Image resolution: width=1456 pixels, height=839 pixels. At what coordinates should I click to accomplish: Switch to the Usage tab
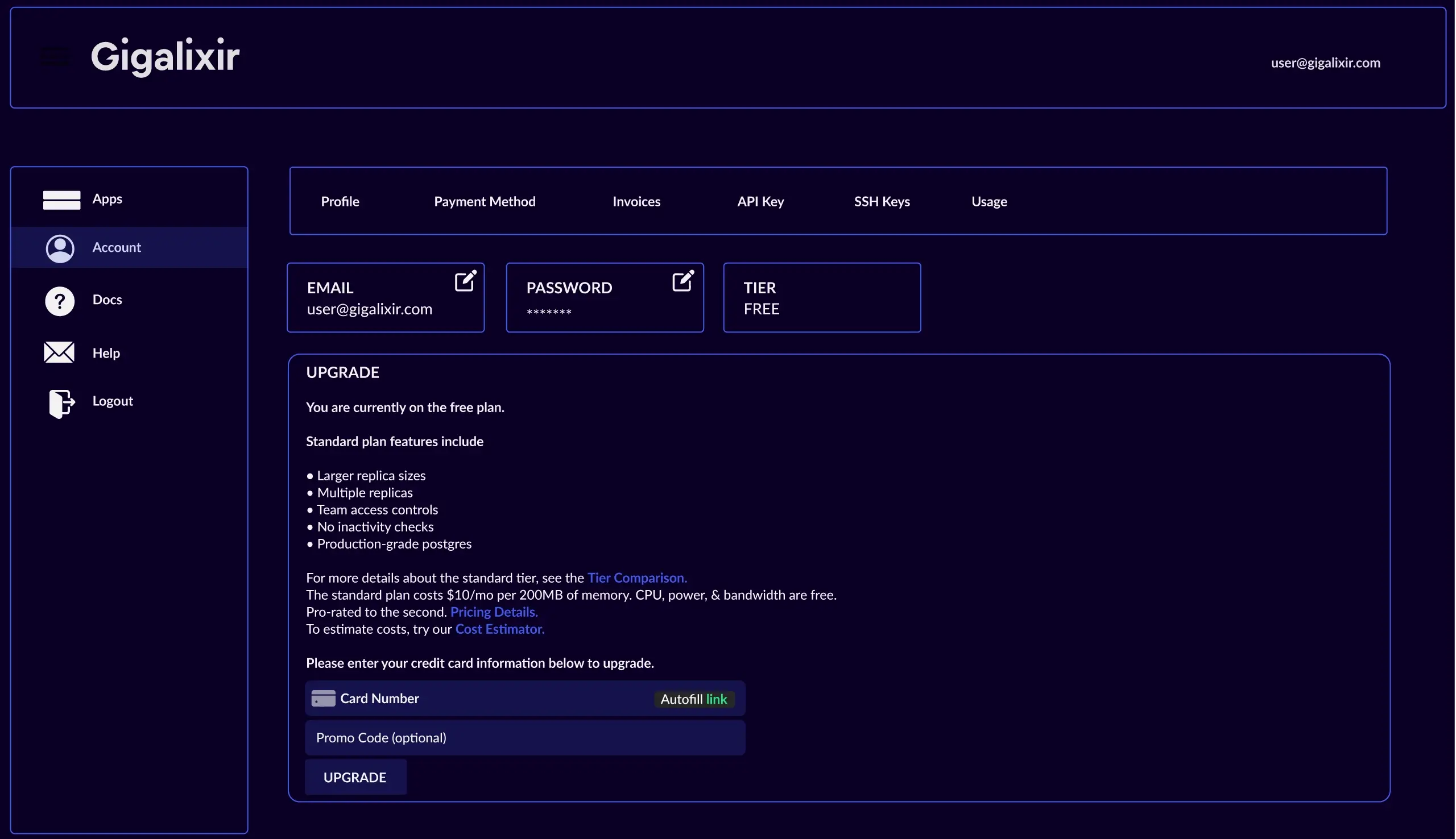(x=988, y=201)
